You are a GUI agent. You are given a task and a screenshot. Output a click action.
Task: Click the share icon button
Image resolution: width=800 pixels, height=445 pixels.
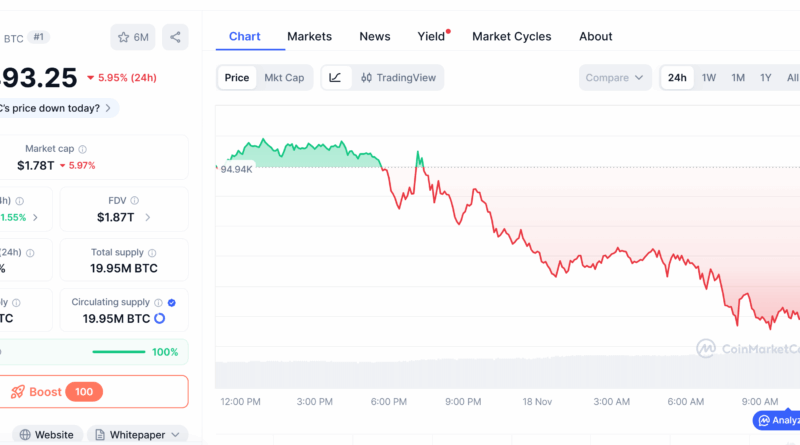175,37
